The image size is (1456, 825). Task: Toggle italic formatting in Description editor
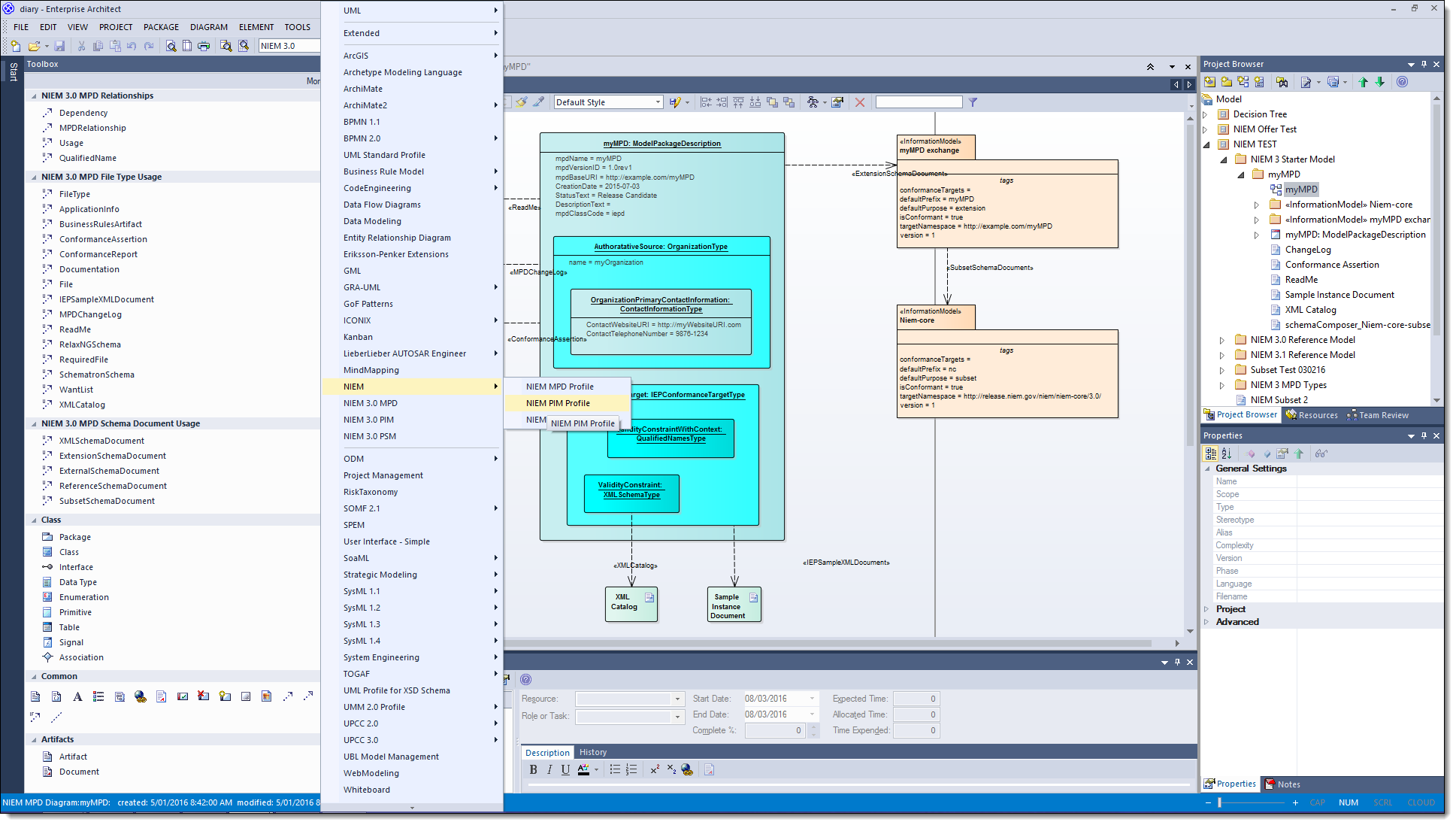[x=549, y=769]
